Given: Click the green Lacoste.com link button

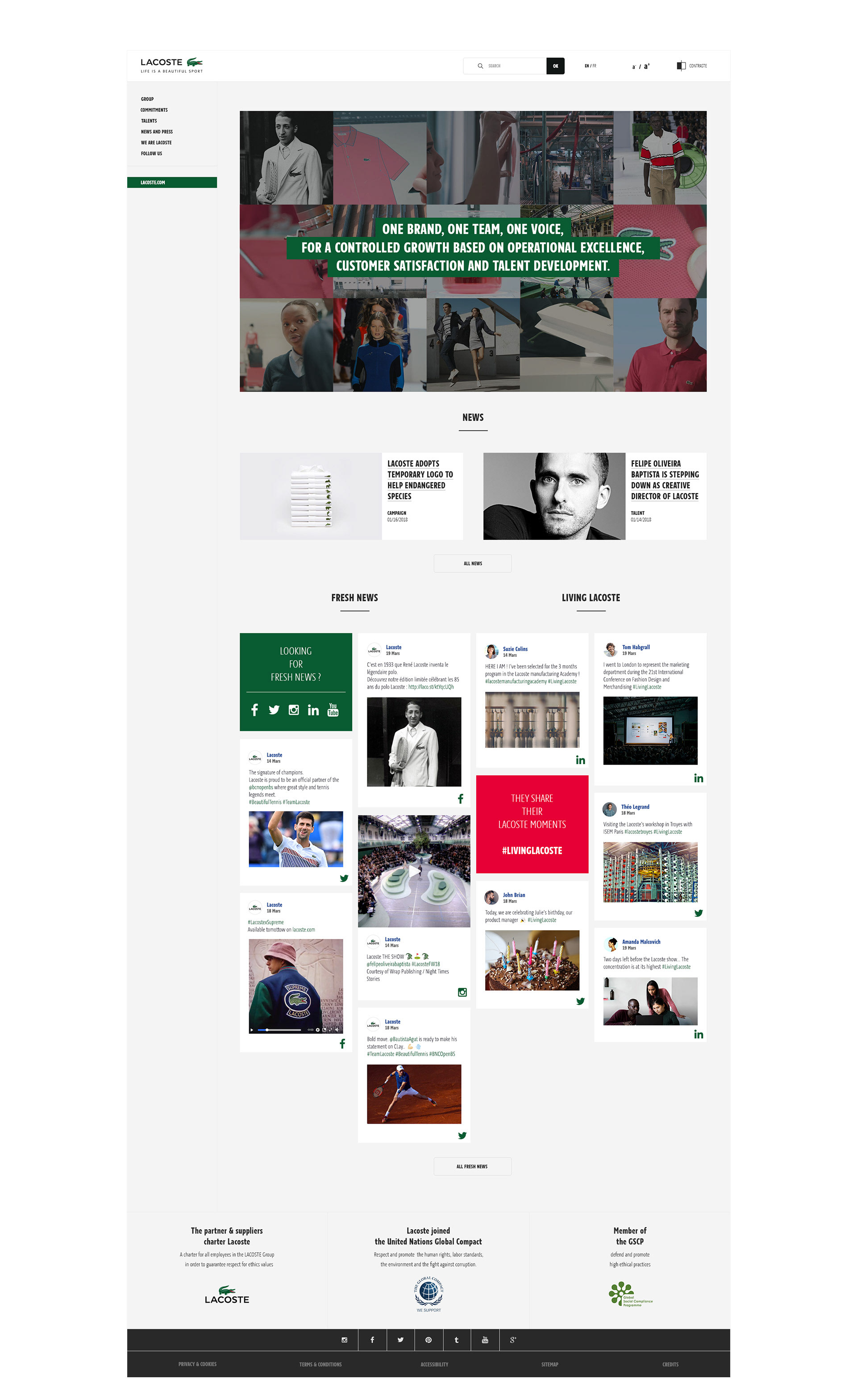Looking at the screenshot, I should click(x=172, y=182).
